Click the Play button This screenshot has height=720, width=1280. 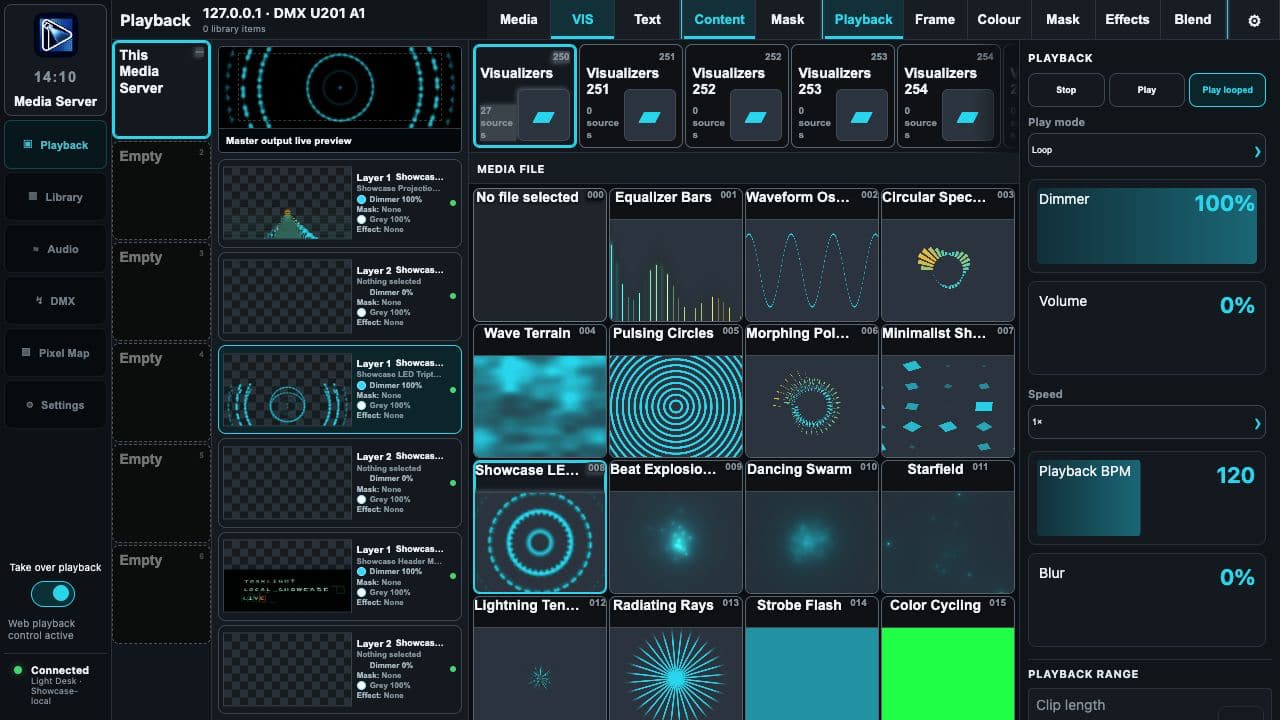(x=1147, y=90)
